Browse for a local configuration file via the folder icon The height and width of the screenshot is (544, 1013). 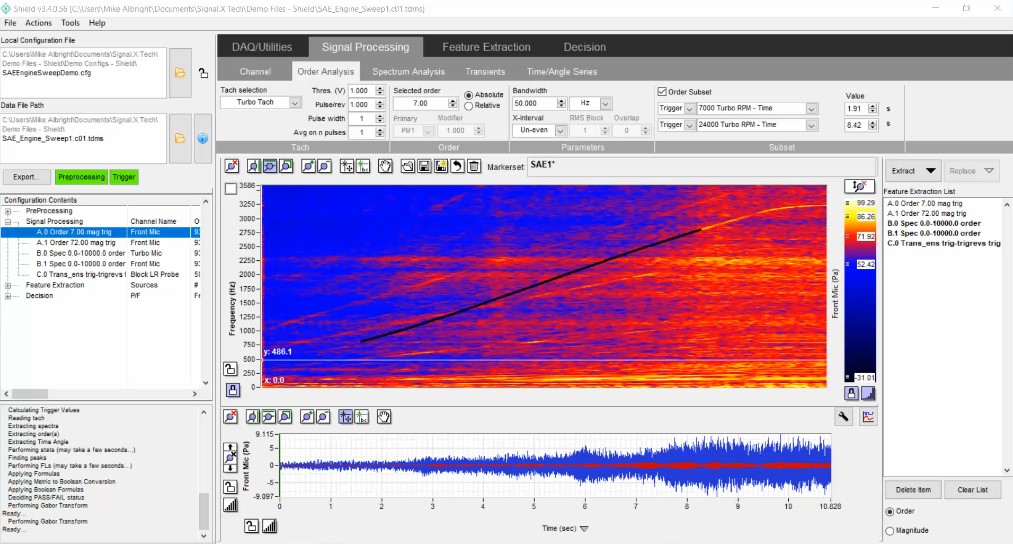[x=180, y=73]
